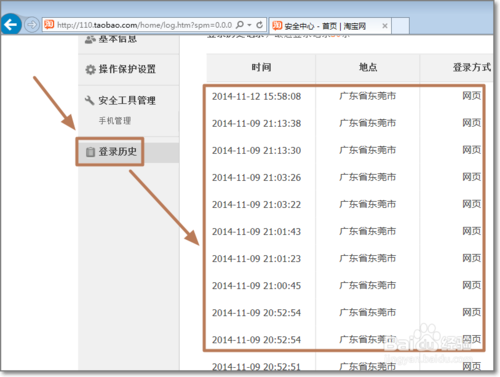This screenshot has width=500, height=377.
Task: Select the 2014-11-09 21:01:23 entry
Action: [256, 258]
